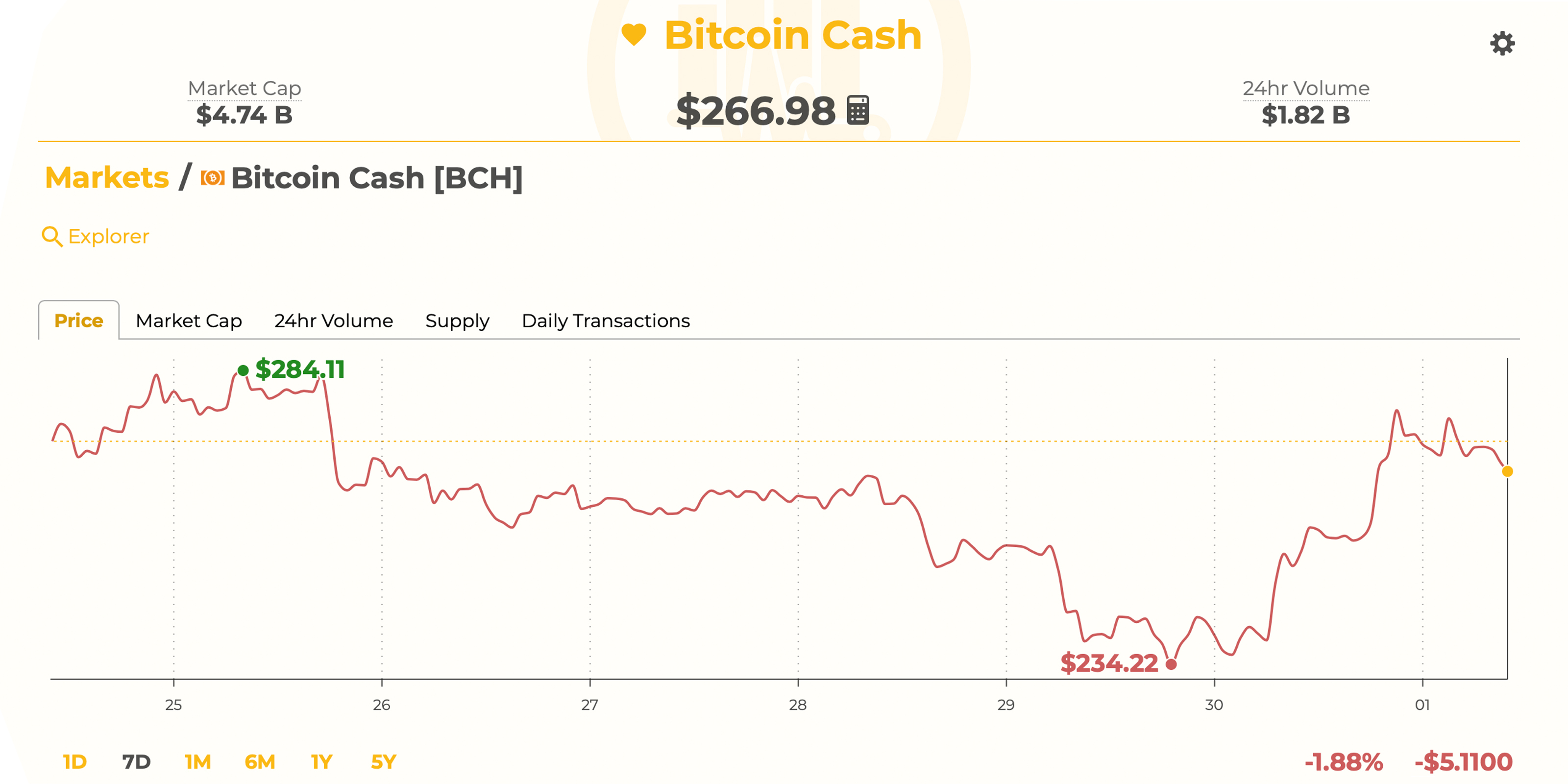1568x784 pixels.
Task: Open the 24hr Volume tab
Action: [334, 321]
